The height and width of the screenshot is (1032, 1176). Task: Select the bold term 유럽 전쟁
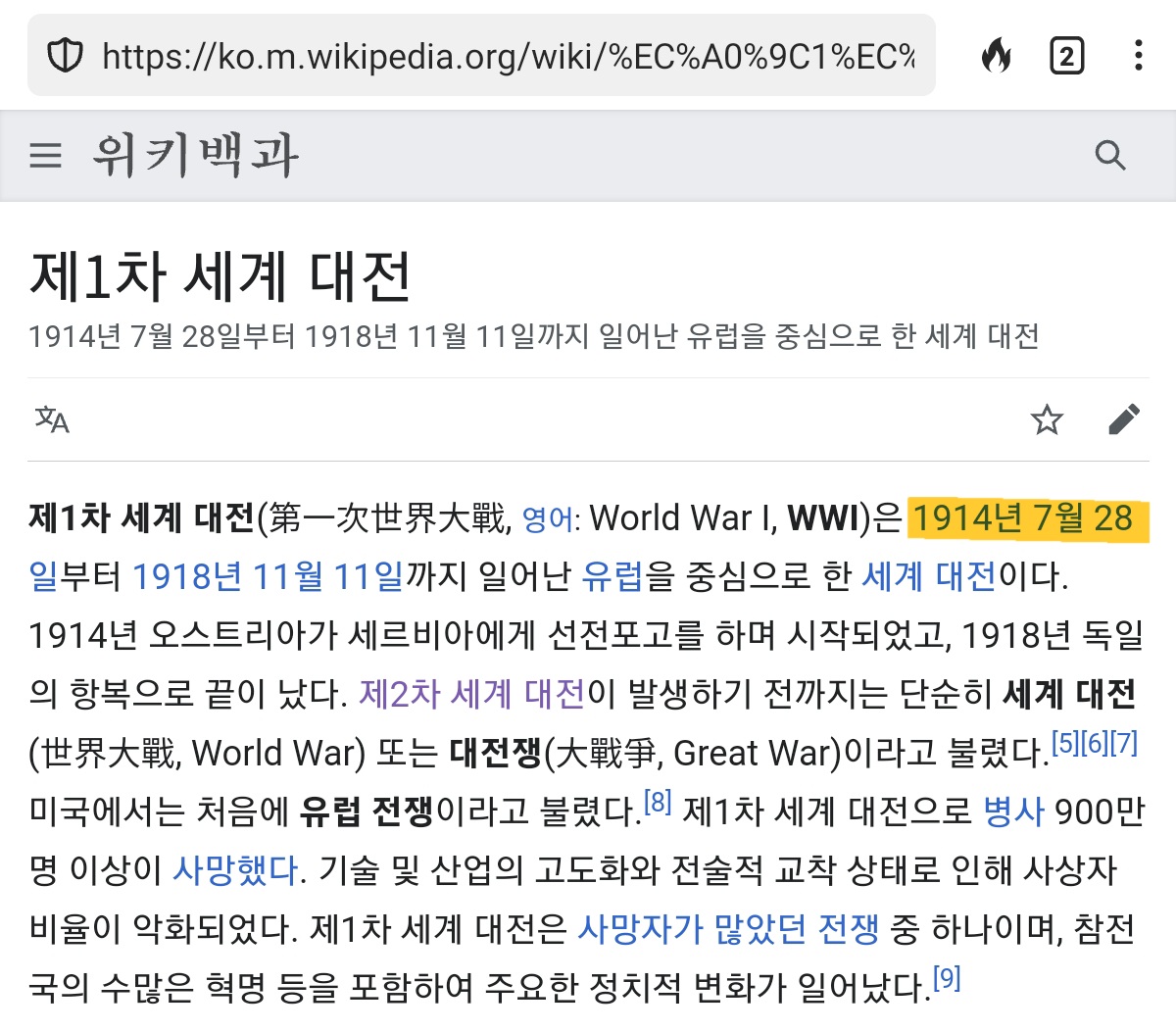367,811
